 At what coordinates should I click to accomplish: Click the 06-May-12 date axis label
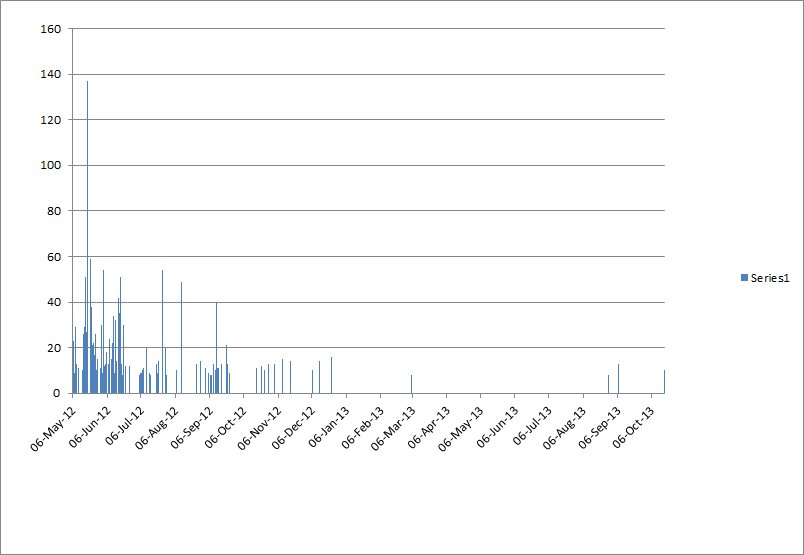(53, 428)
